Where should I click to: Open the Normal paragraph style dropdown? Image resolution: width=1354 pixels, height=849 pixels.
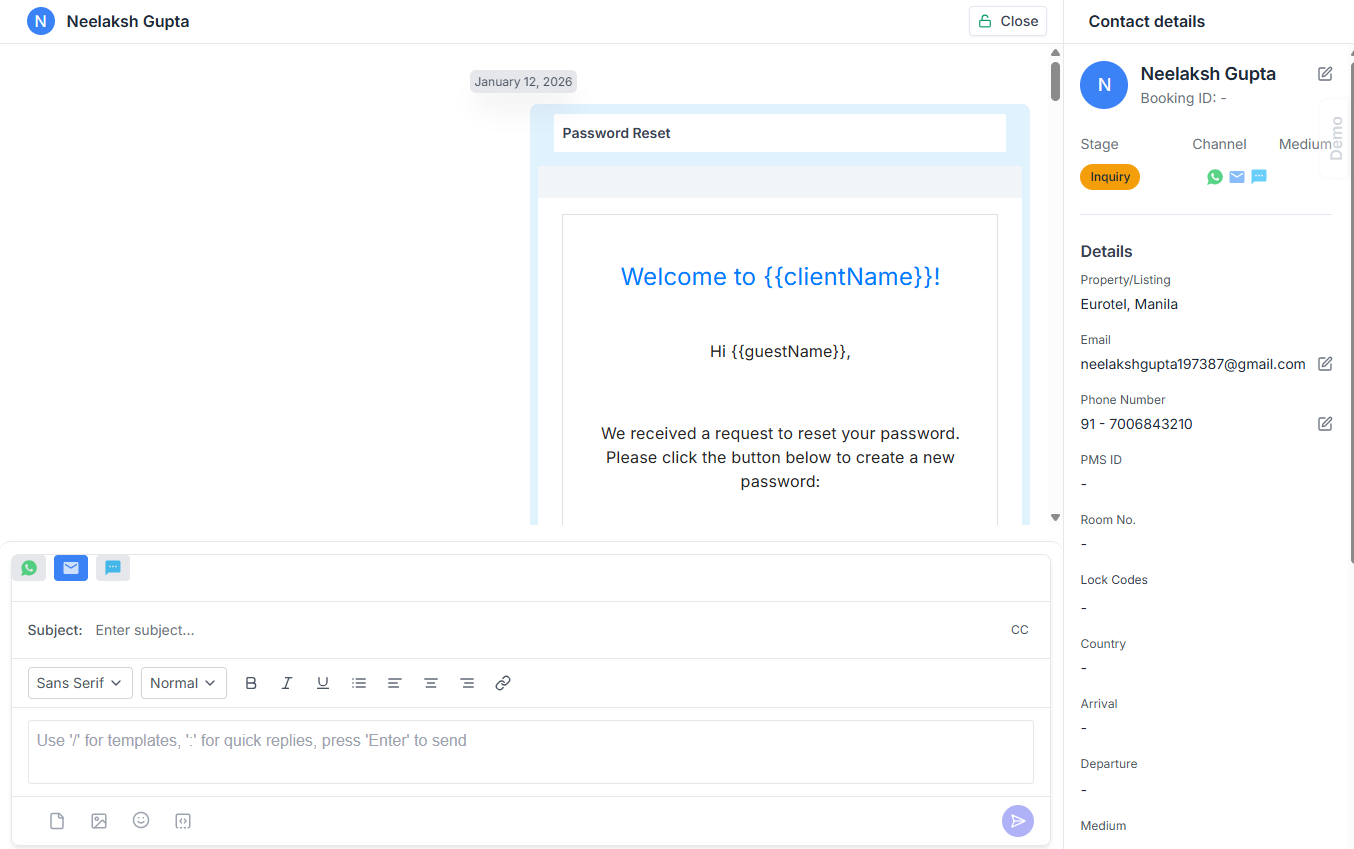(x=183, y=683)
